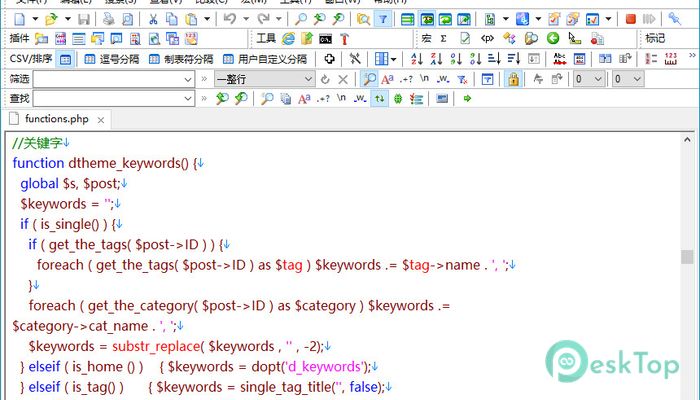Click the open folder icon in top toolbar
The height and width of the screenshot is (400, 700).
pos(52,19)
